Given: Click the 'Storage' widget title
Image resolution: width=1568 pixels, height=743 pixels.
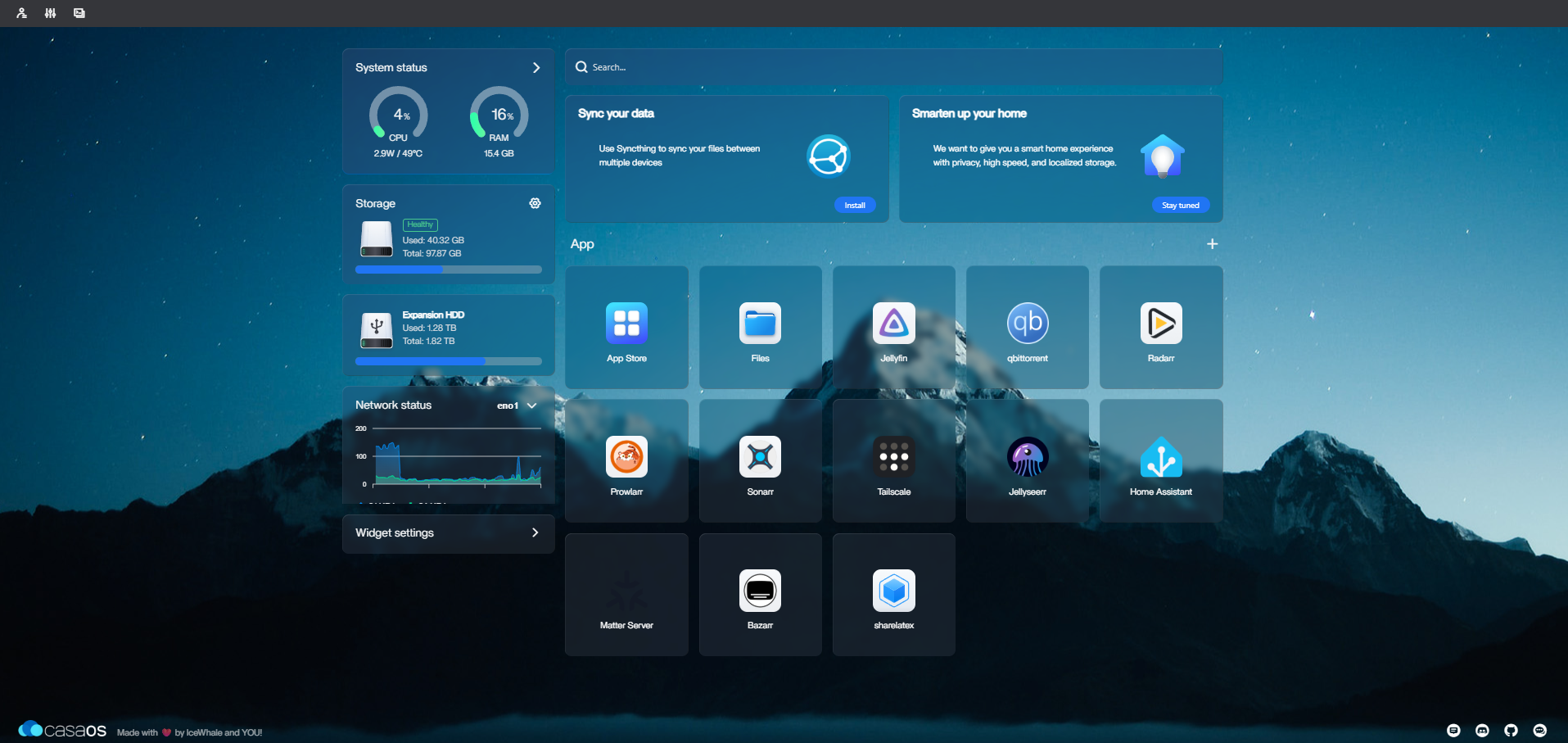Looking at the screenshot, I should click(x=375, y=203).
